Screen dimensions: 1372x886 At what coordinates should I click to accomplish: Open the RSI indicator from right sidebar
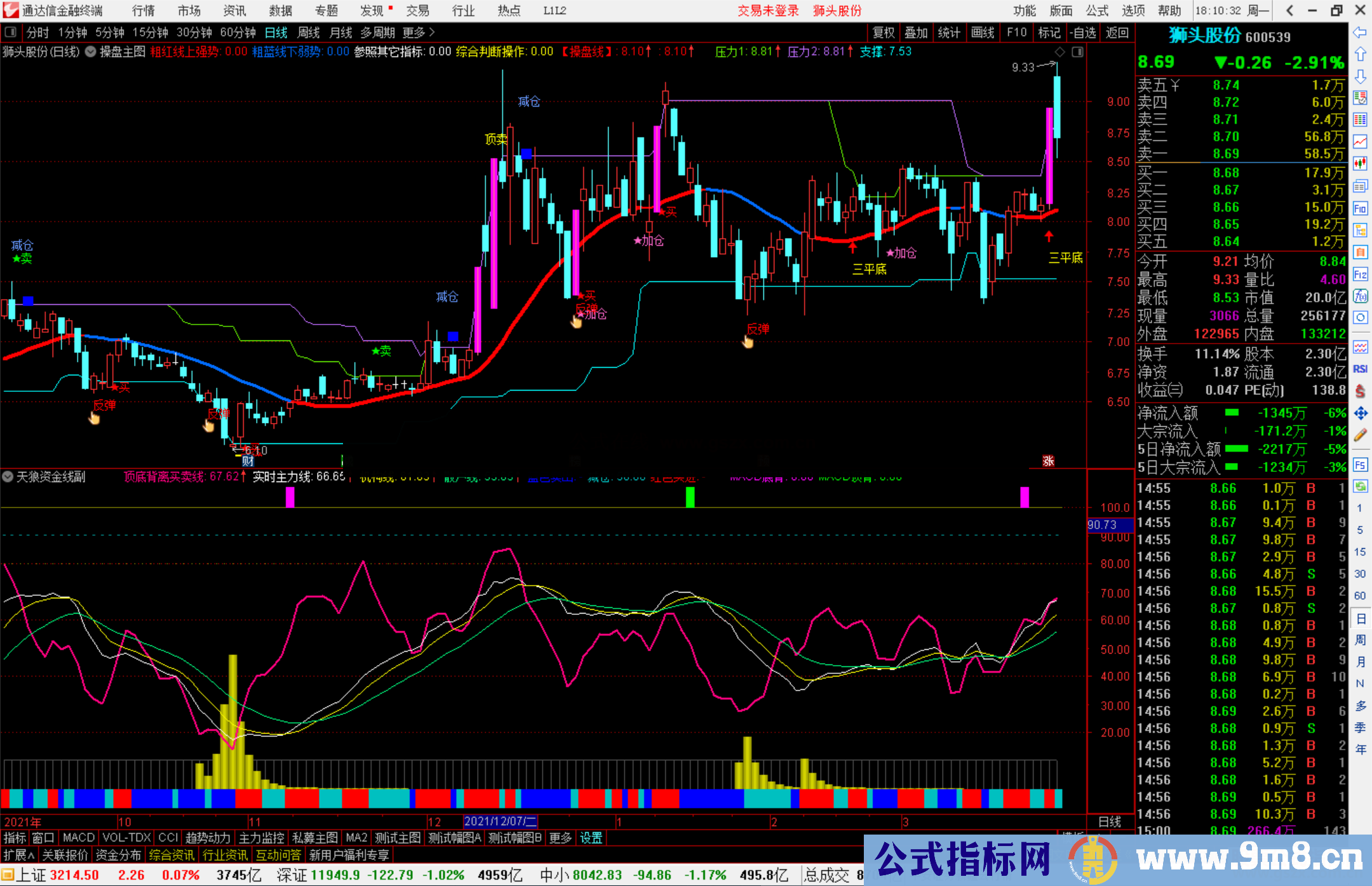[1360, 369]
